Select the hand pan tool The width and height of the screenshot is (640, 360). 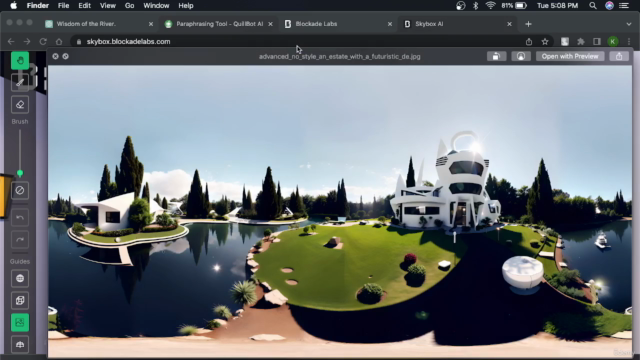(x=20, y=60)
